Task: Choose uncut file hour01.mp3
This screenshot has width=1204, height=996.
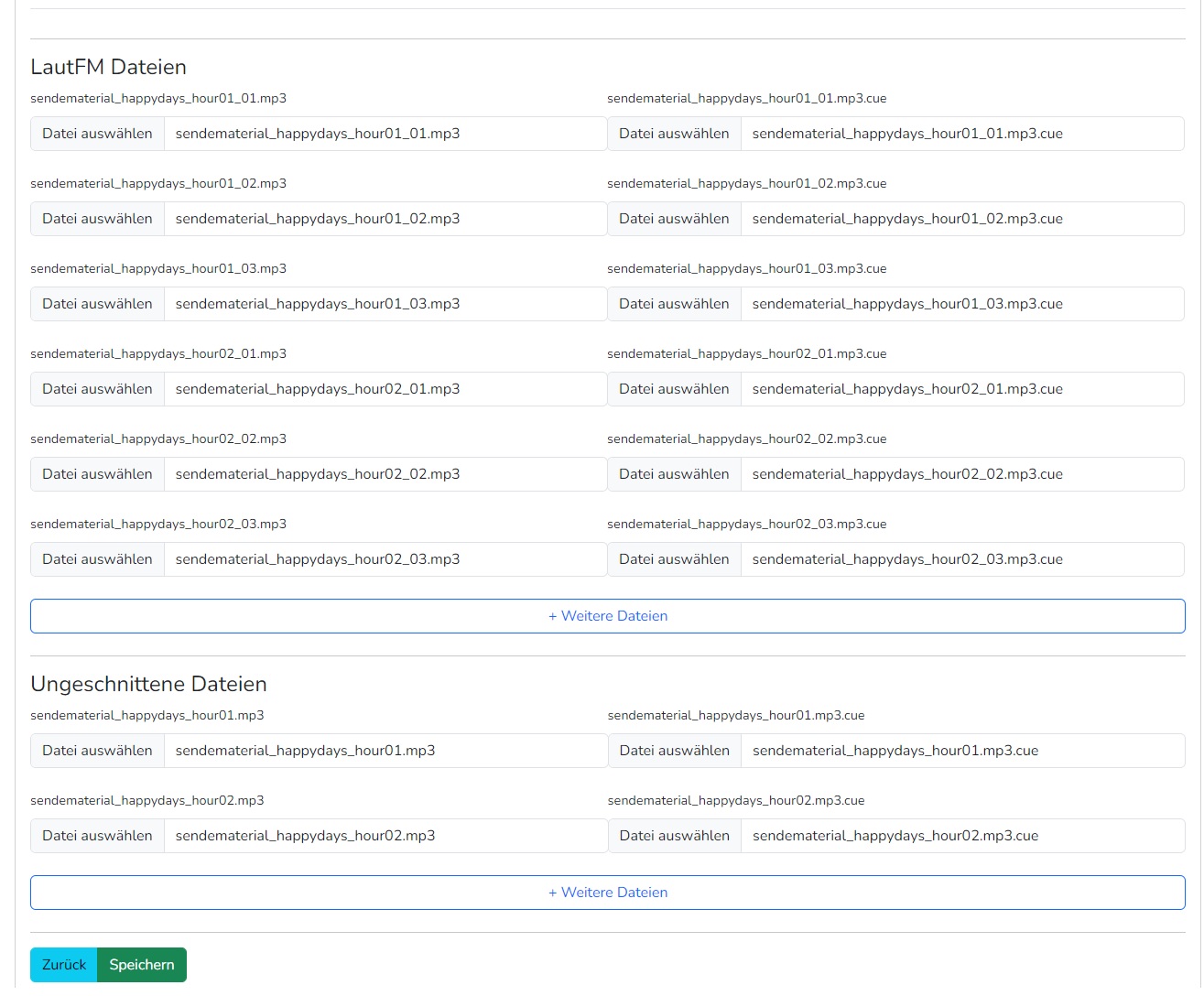Action: click(x=97, y=751)
